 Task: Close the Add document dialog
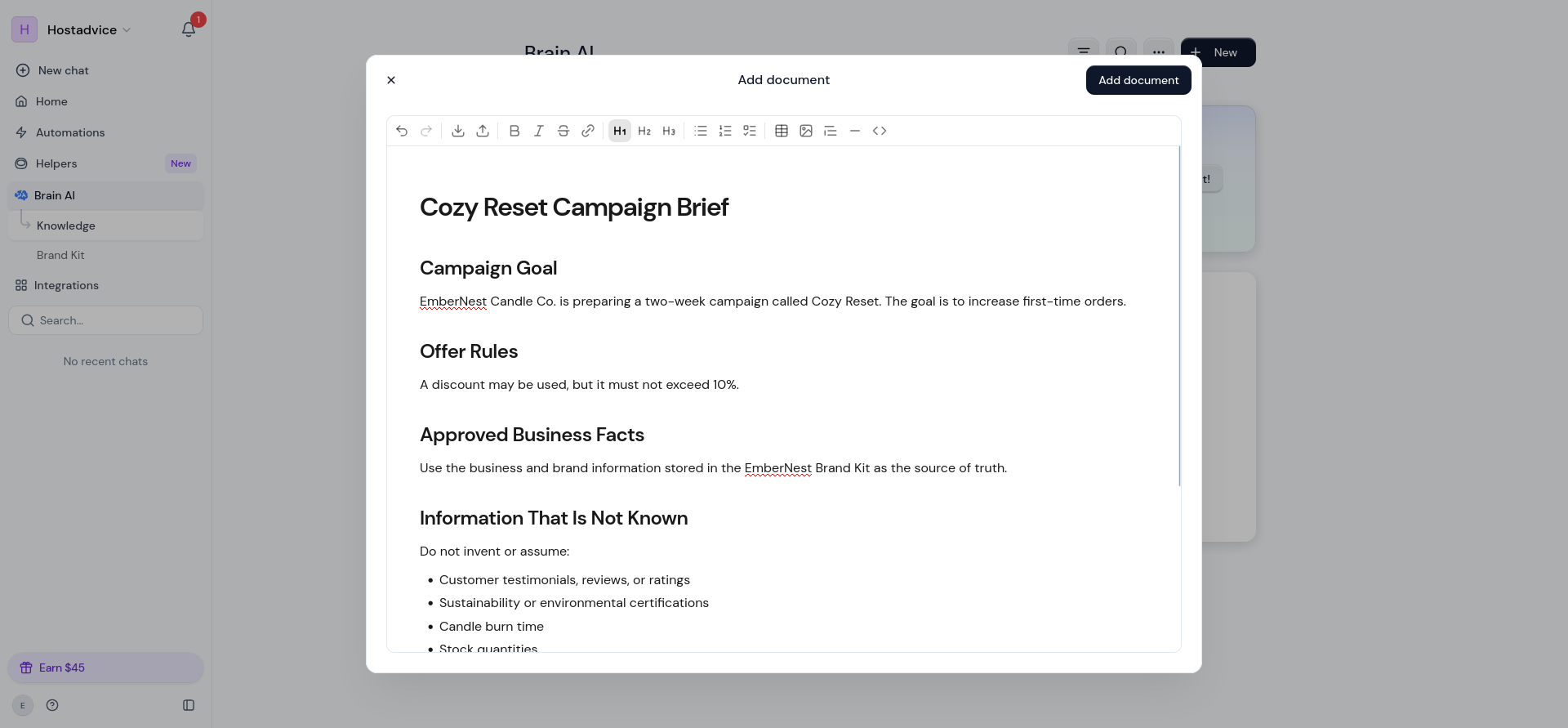pyautogui.click(x=391, y=80)
